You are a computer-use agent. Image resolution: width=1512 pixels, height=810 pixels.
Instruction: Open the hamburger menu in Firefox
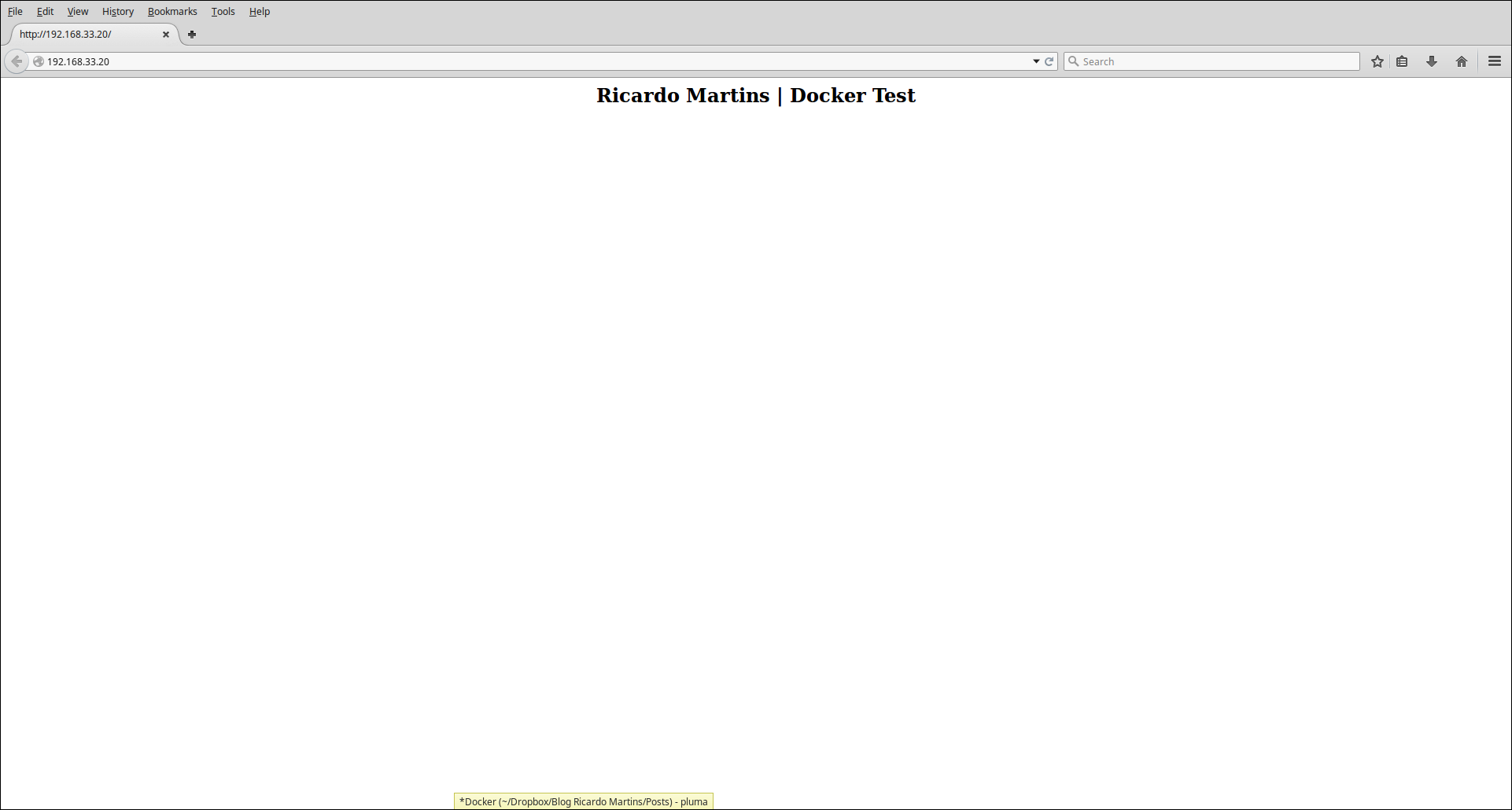tap(1494, 61)
